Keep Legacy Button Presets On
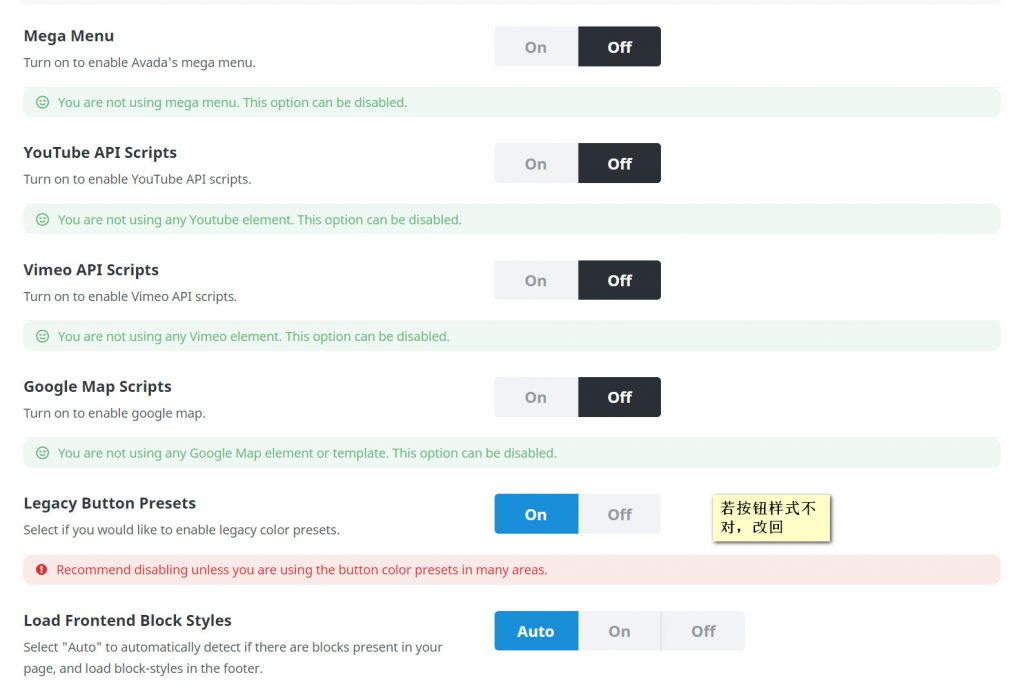The width and height of the screenshot is (1024, 691). click(x=536, y=514)
